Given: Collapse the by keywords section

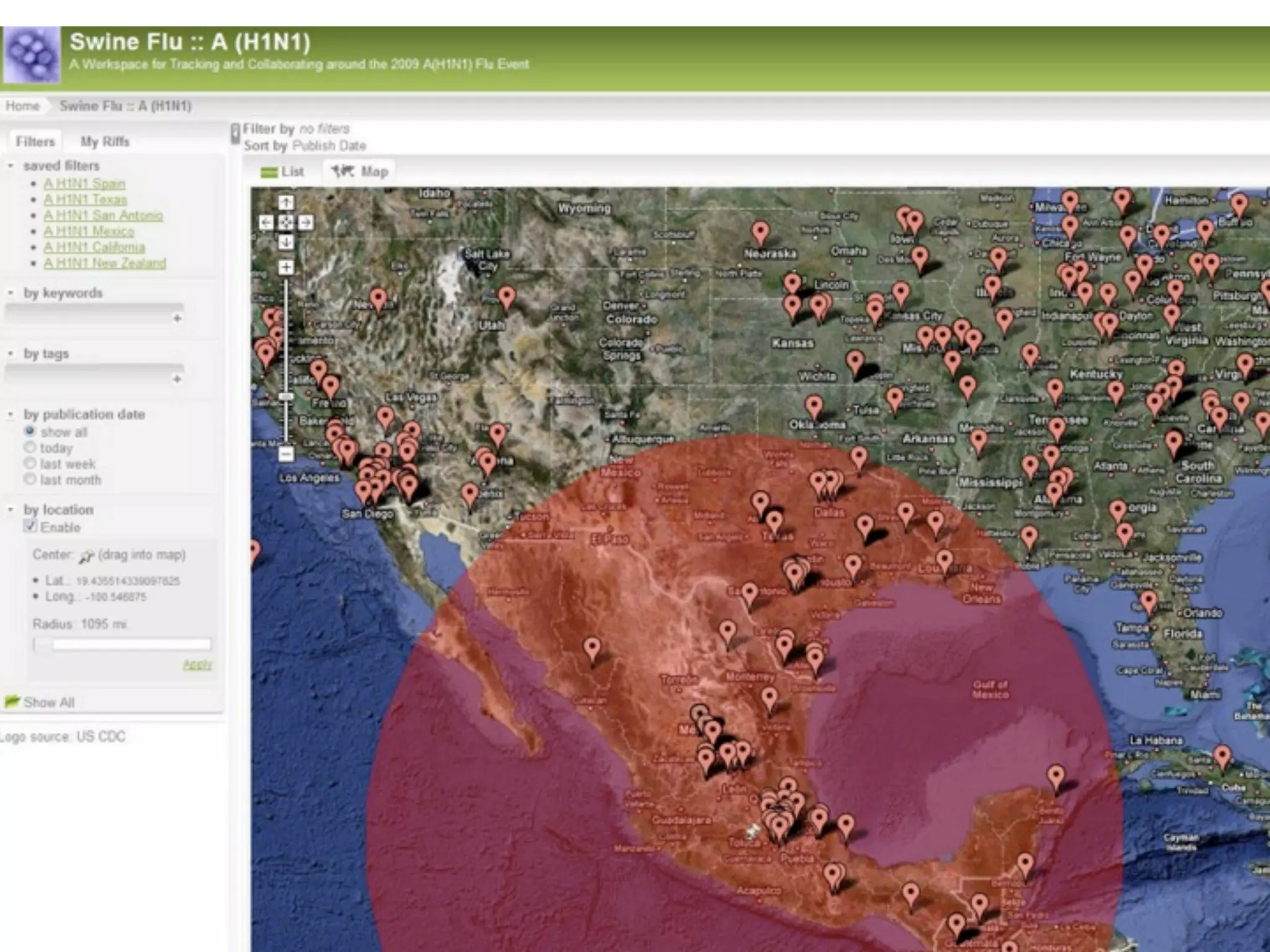Looking at the screenshot, I should pyautogui.click(x=11, y=293).
